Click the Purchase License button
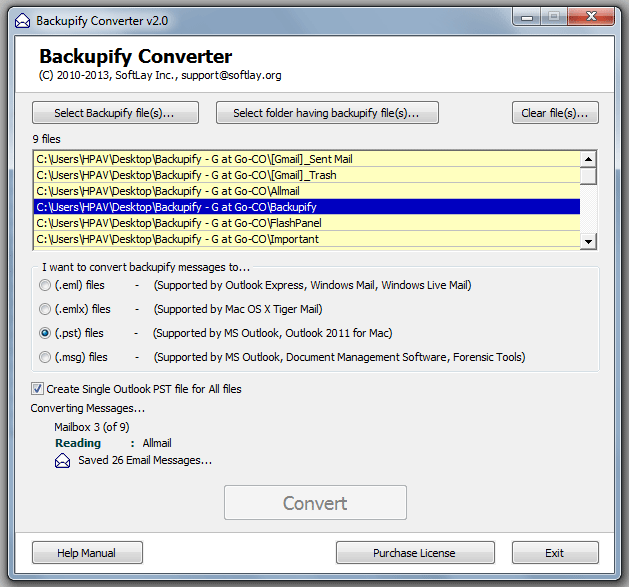Image resolution: width=629 pixels, height=587 pixels. (415, 553)
